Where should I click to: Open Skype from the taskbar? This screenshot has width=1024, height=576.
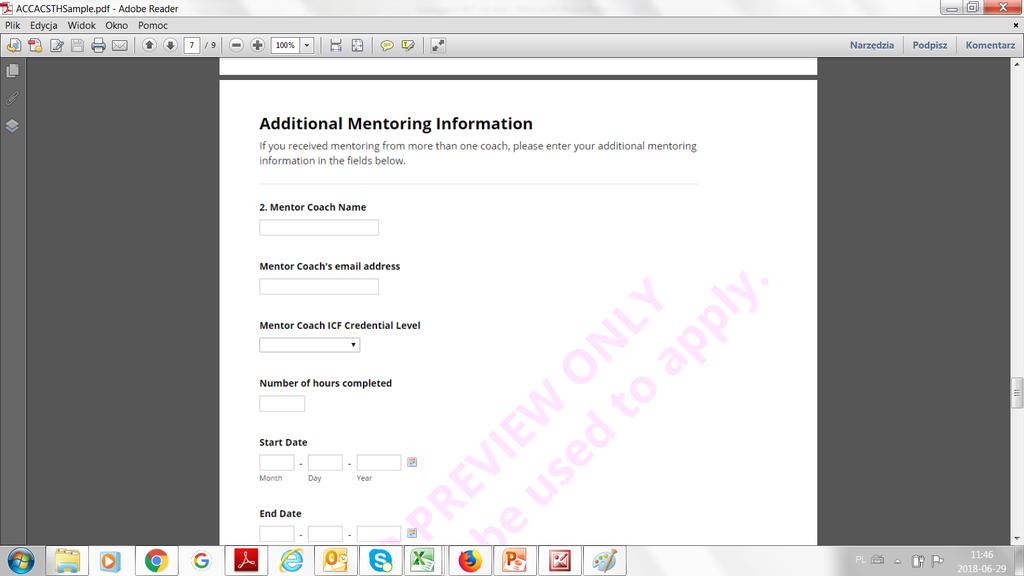pyautogui.click(x=380, y=561)
